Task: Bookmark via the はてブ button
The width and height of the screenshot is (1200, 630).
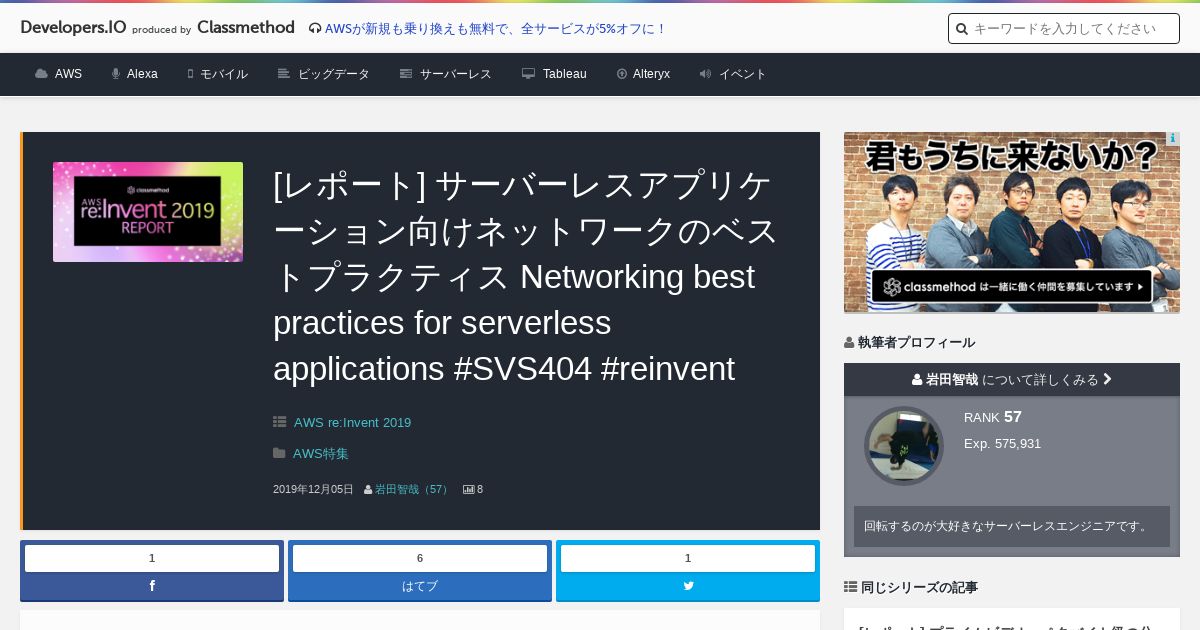Action: point(420,586)
